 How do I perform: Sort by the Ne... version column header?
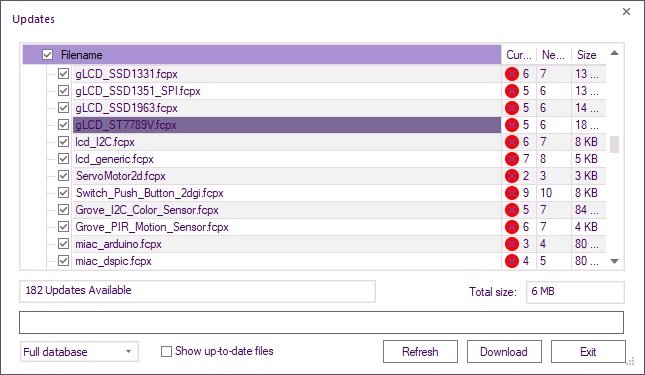click(554, 55)
